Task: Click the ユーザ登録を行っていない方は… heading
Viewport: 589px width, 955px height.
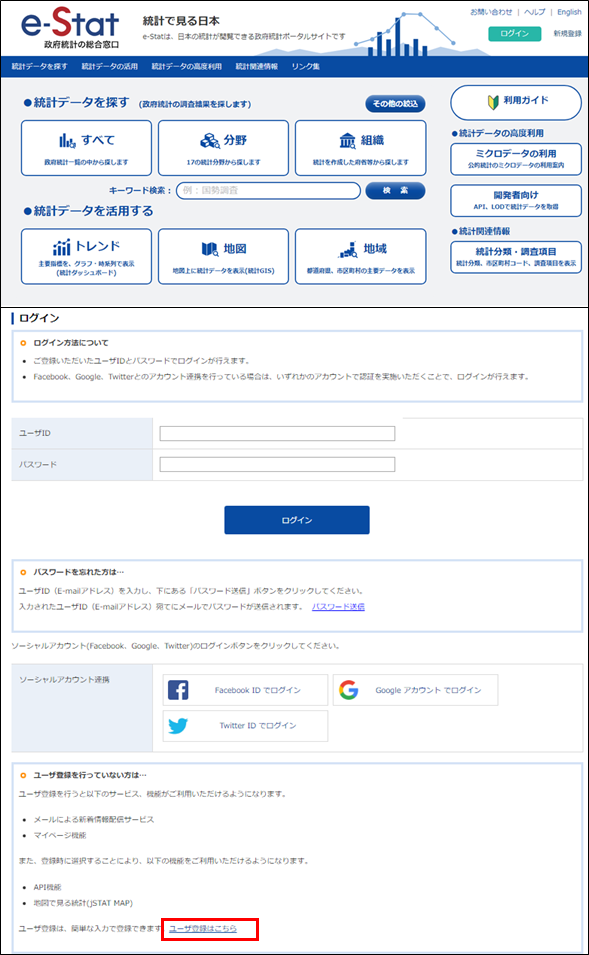Action: (90, 775)
